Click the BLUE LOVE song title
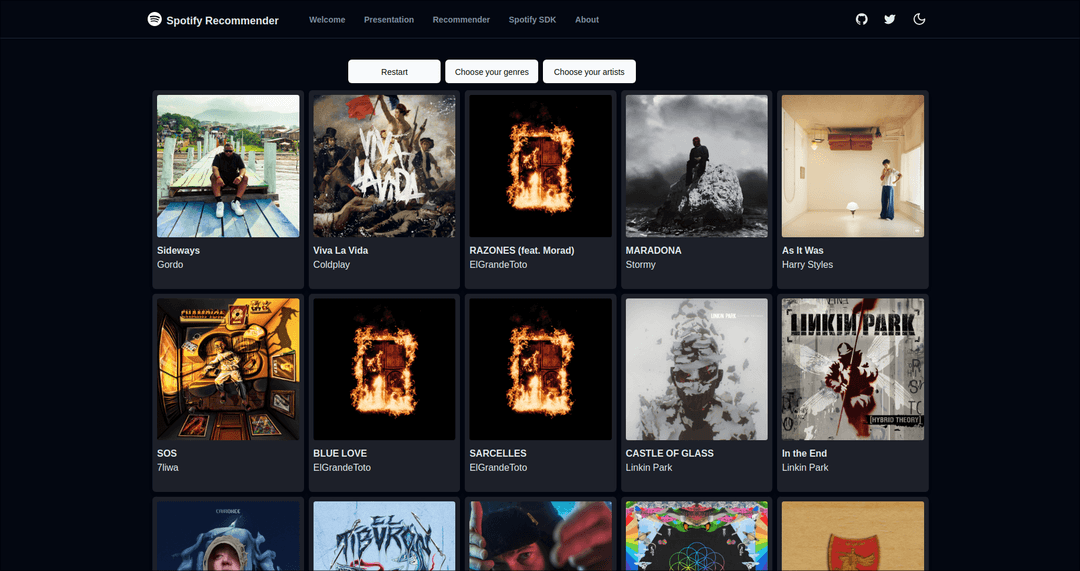1080x571 pixels. pos(340,453)
